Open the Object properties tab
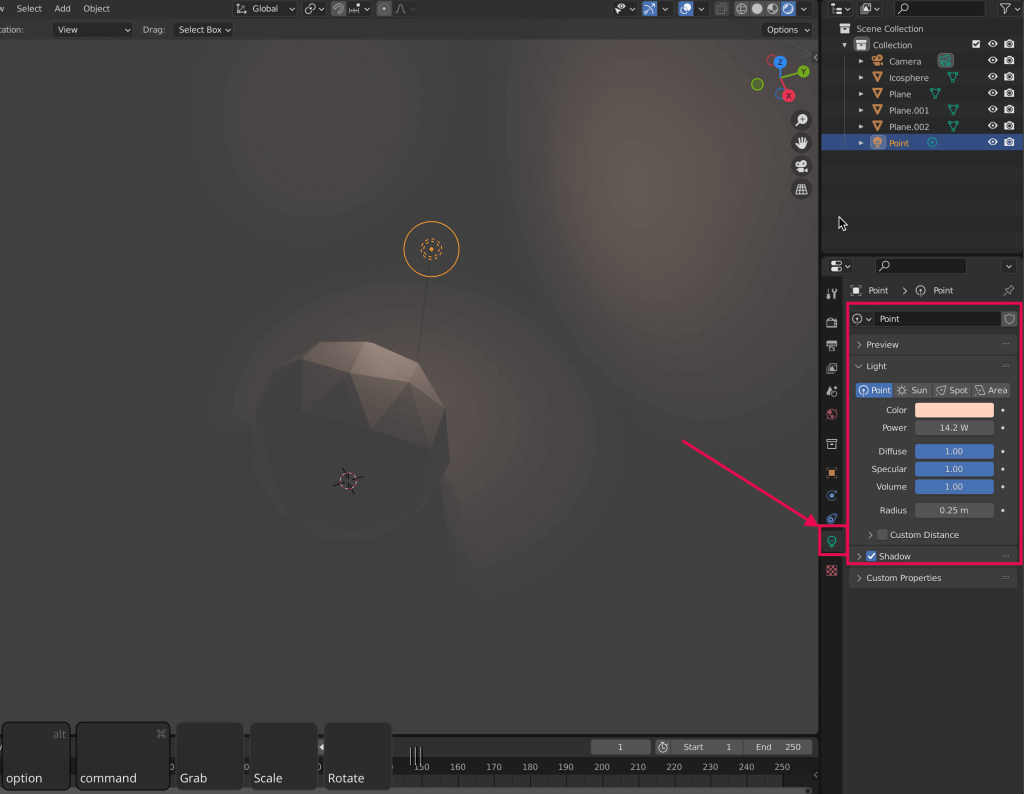This screenshot has width=1024, height=794. pyautogui.click(x=831, y=472)
